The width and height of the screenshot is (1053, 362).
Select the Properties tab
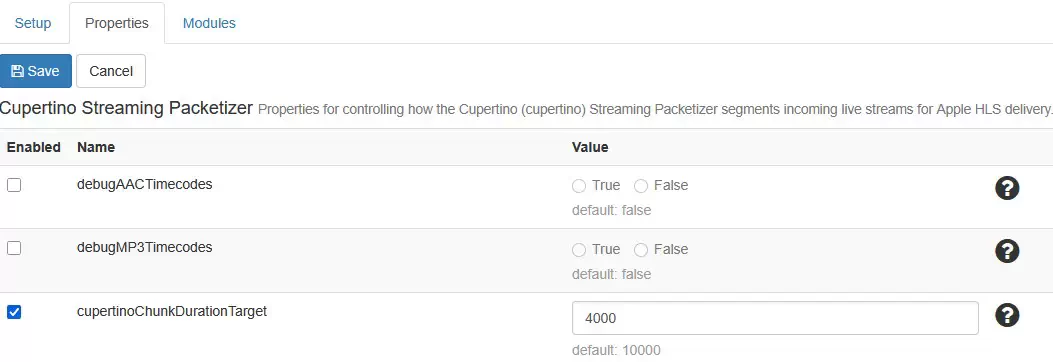point(117,23)
